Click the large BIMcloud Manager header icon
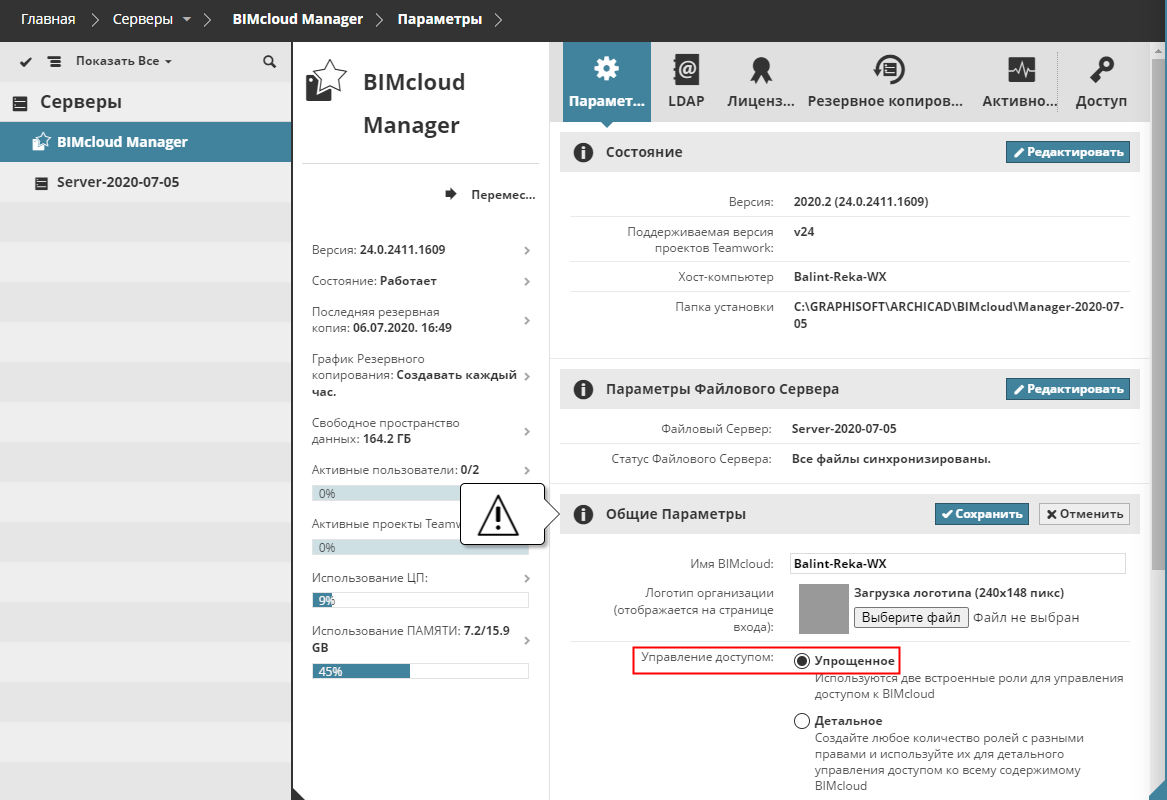Viewport: 1167px width, 800px height. point(326,80)
